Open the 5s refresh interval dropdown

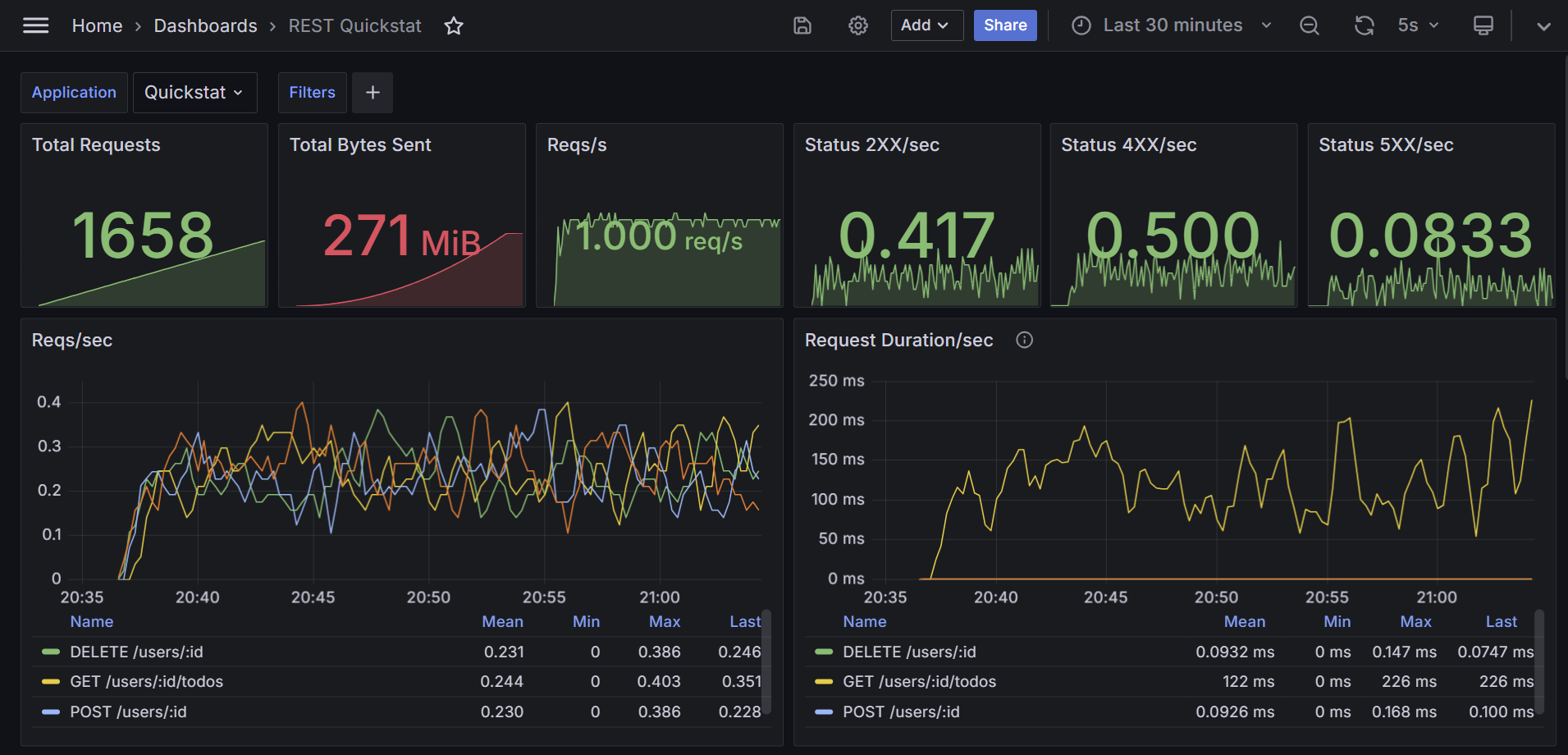click(x=1418, y=25)
